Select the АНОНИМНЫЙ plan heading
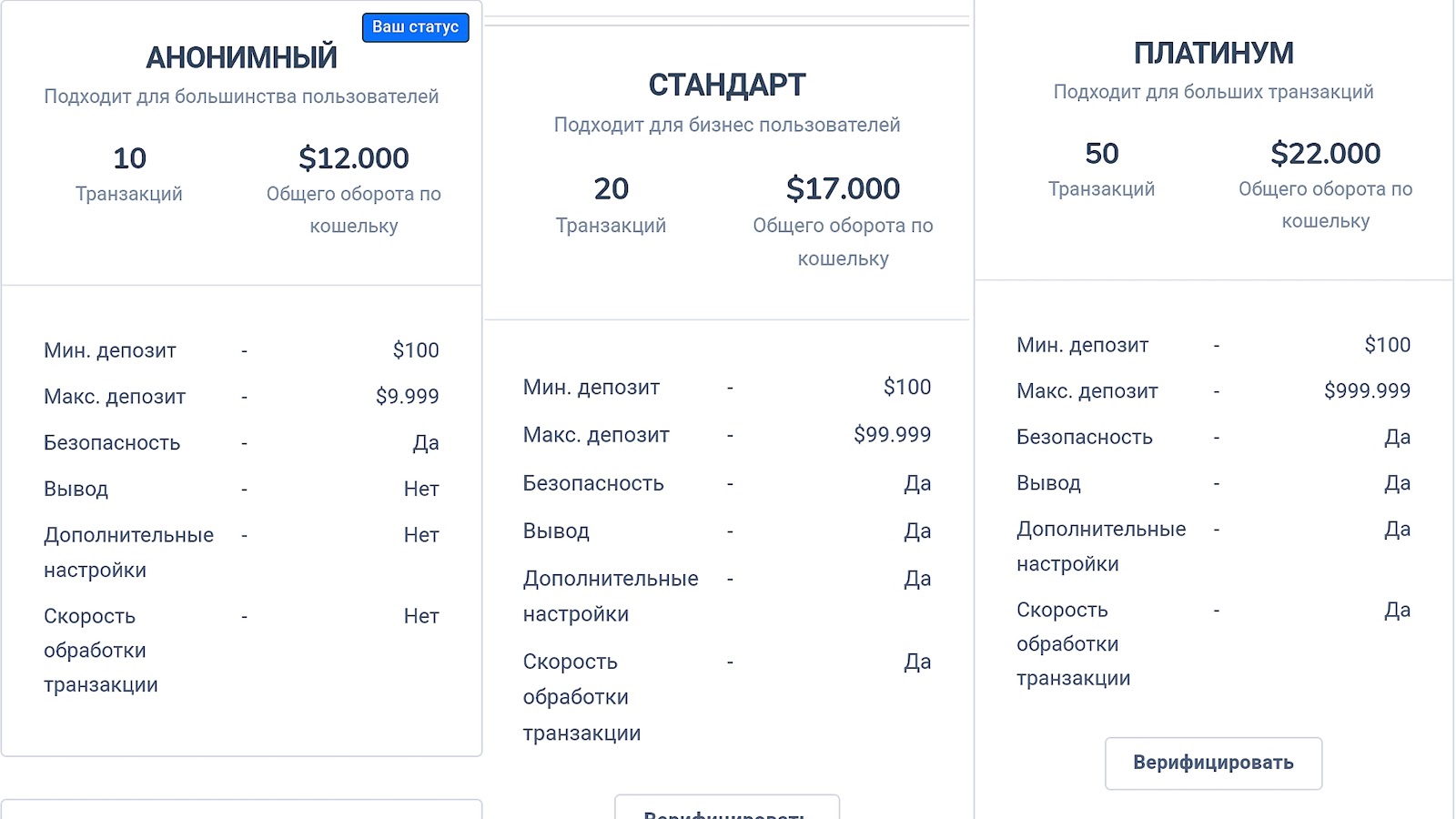Screen dimensions: 1456x819 [x=241, y=57]
